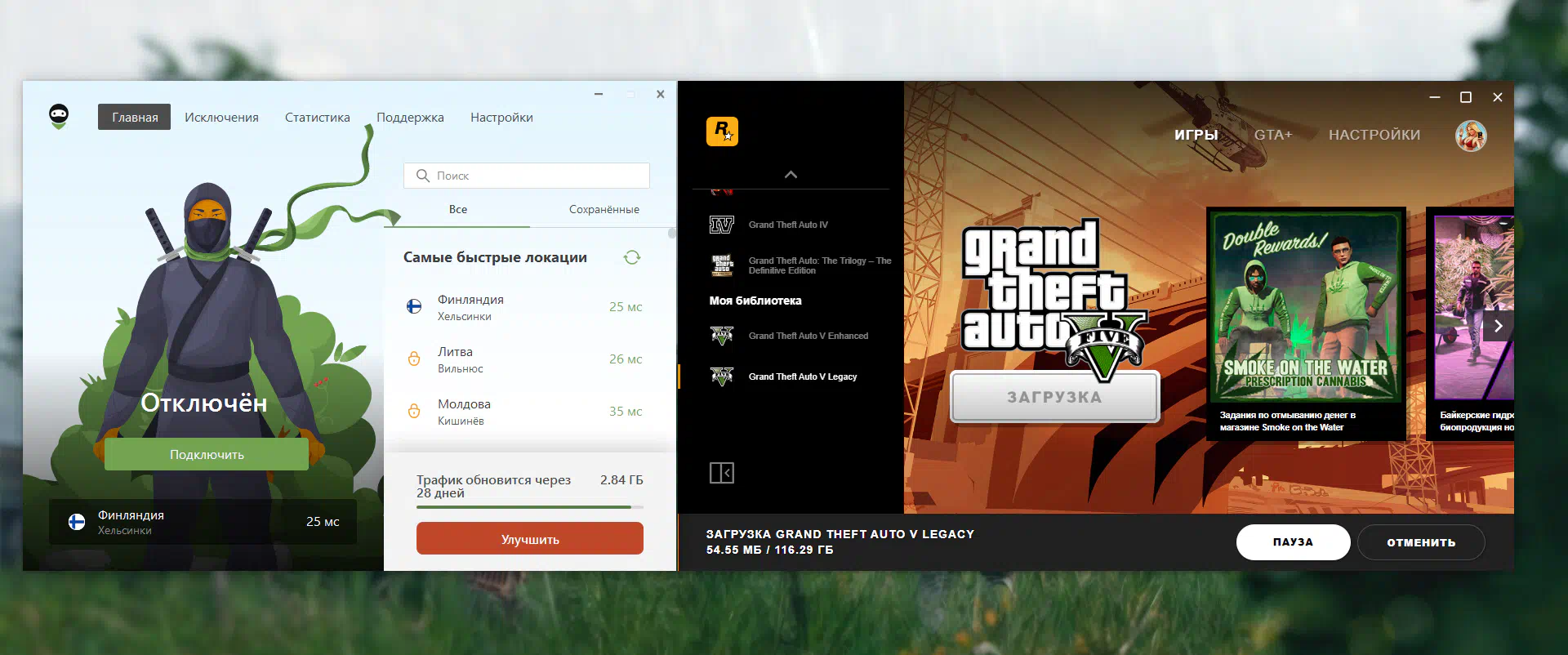Click the ЗАГРУЗКА button under GTA V logo

(1054, 397)
